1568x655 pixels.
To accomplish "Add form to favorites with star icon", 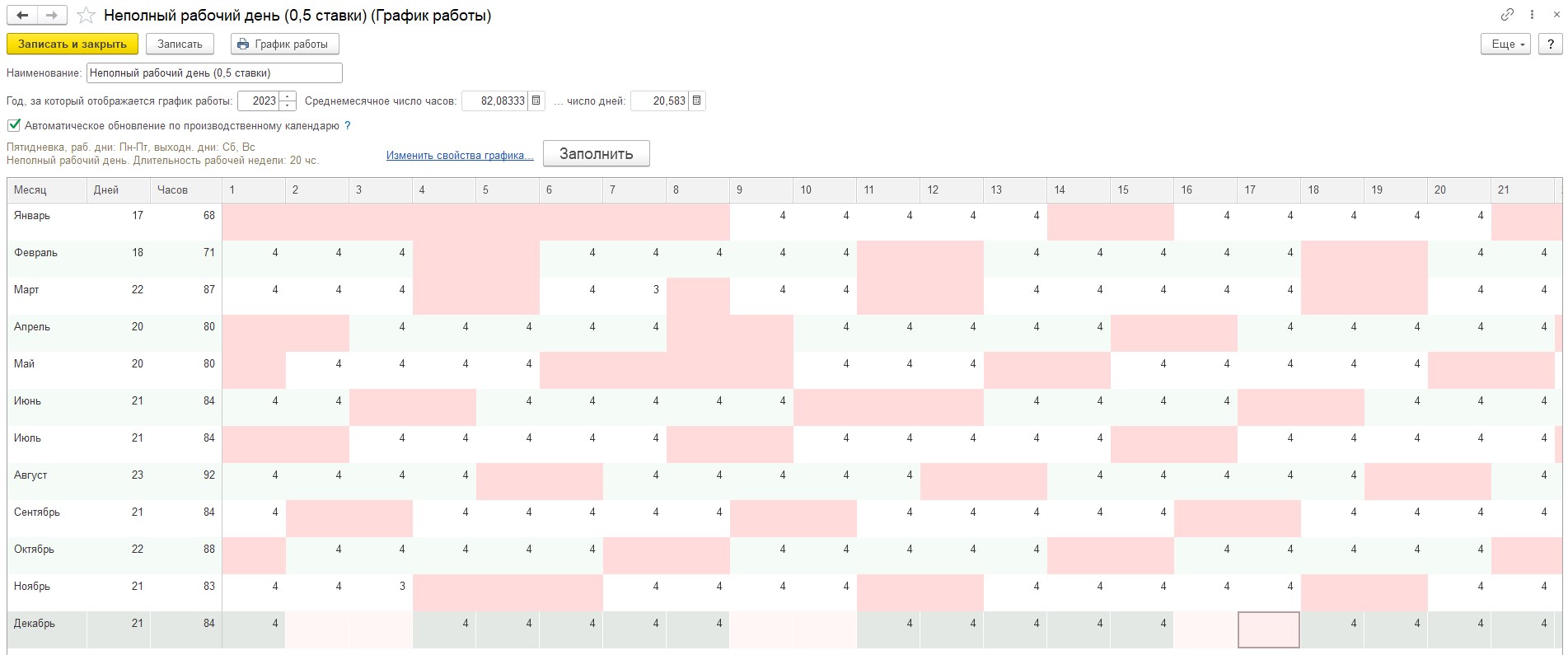I will coord(86,16).
